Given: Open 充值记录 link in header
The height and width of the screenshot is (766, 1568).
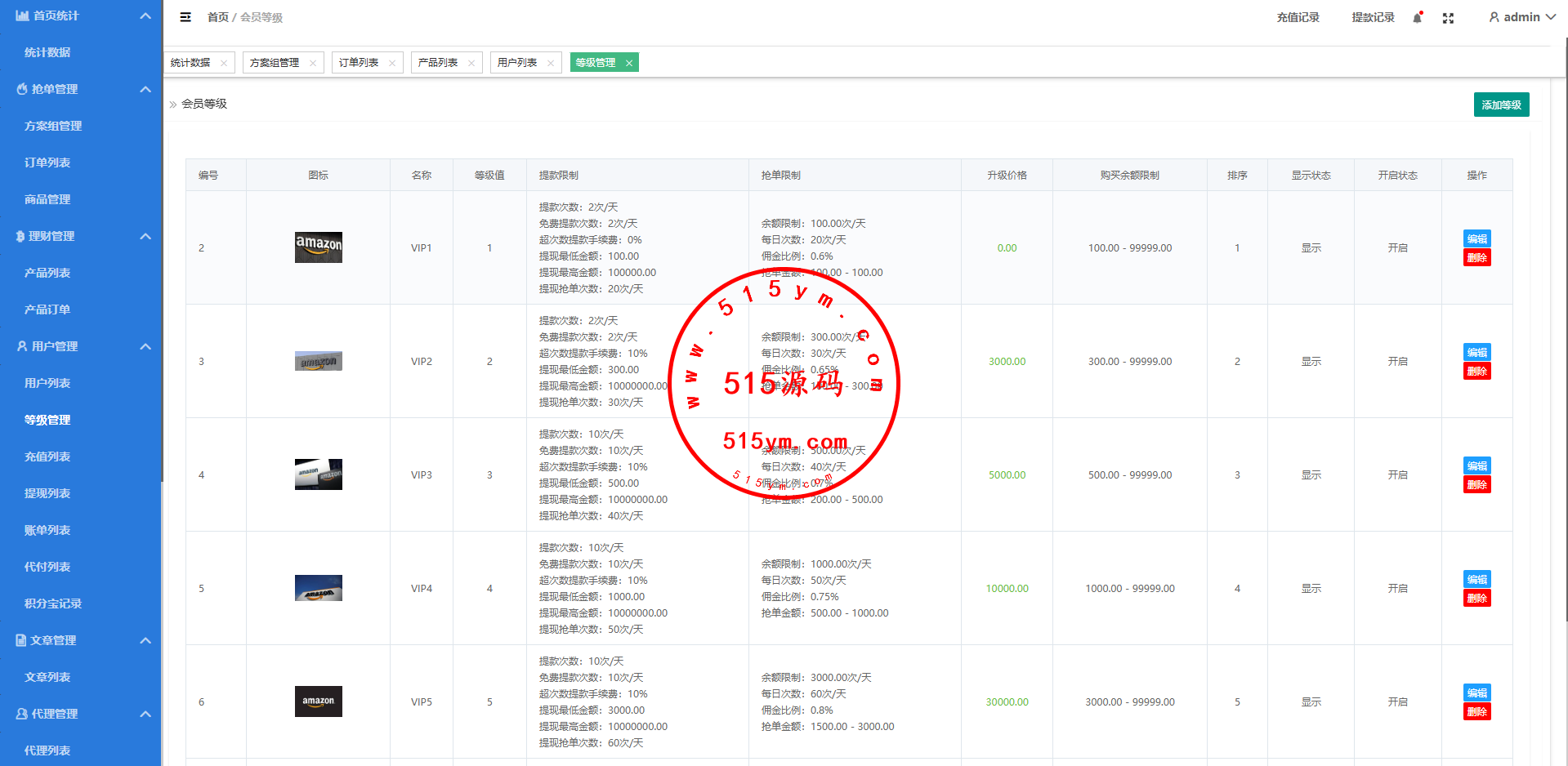Looking at the screenshot, I should tap(1298, 17).
